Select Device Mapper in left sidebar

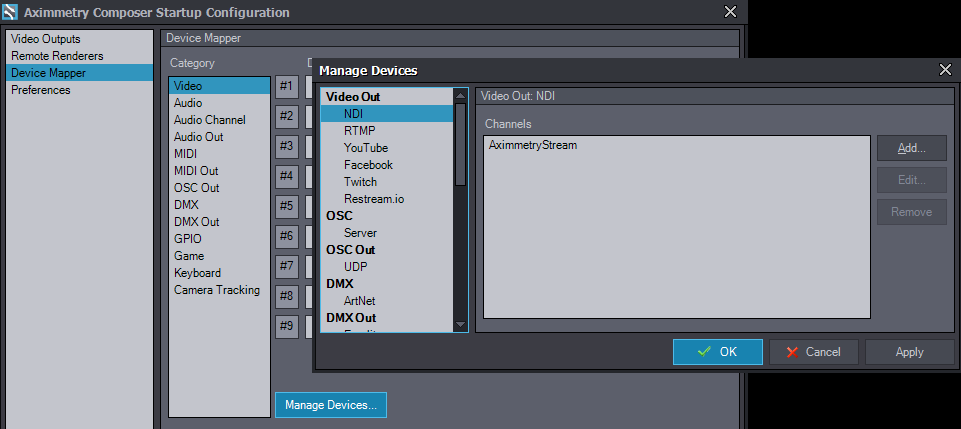coord(80,73)
